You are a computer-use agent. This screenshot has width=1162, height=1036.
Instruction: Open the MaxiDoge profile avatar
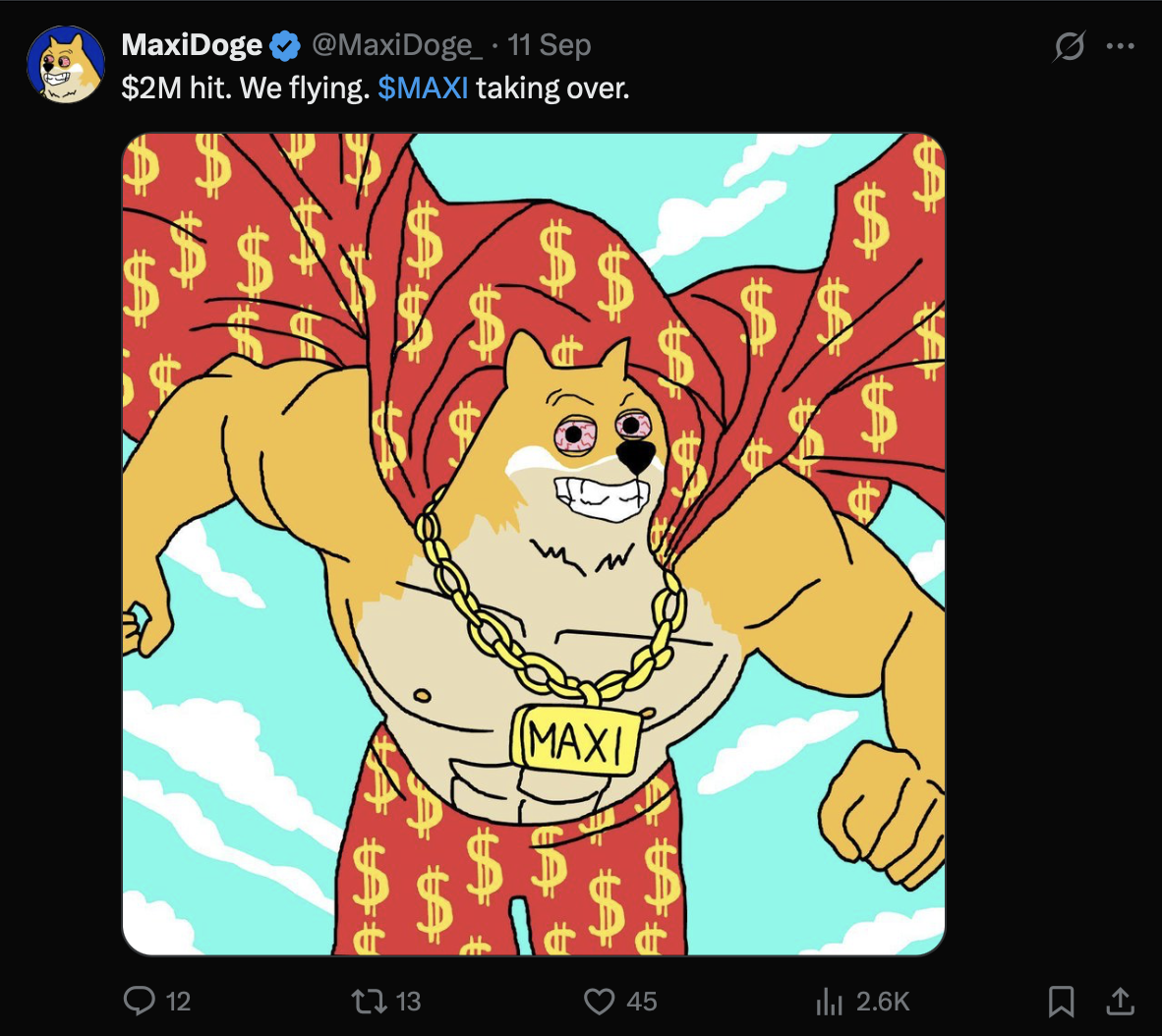(65, 65)
